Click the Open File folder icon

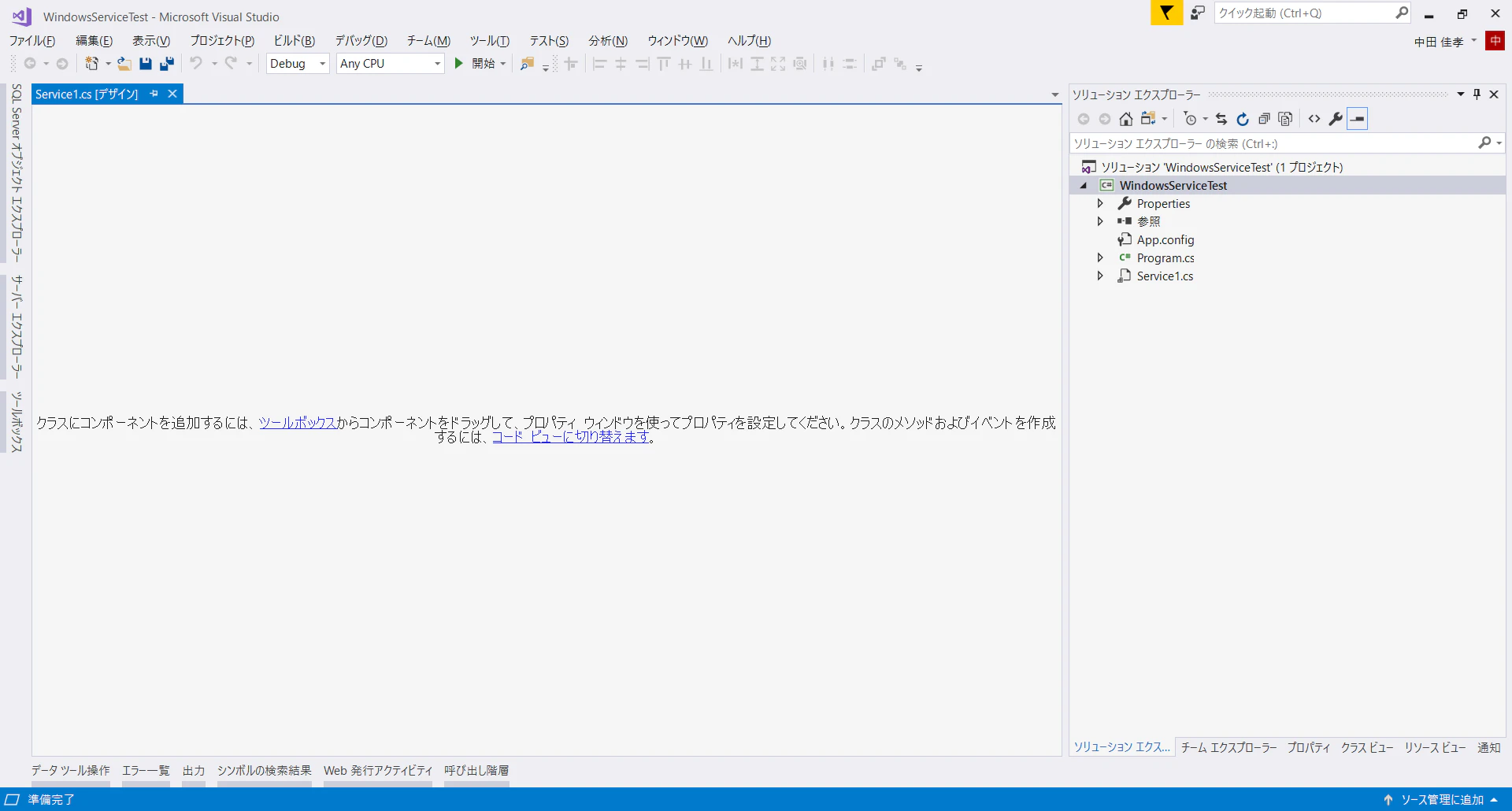(124, 64)
